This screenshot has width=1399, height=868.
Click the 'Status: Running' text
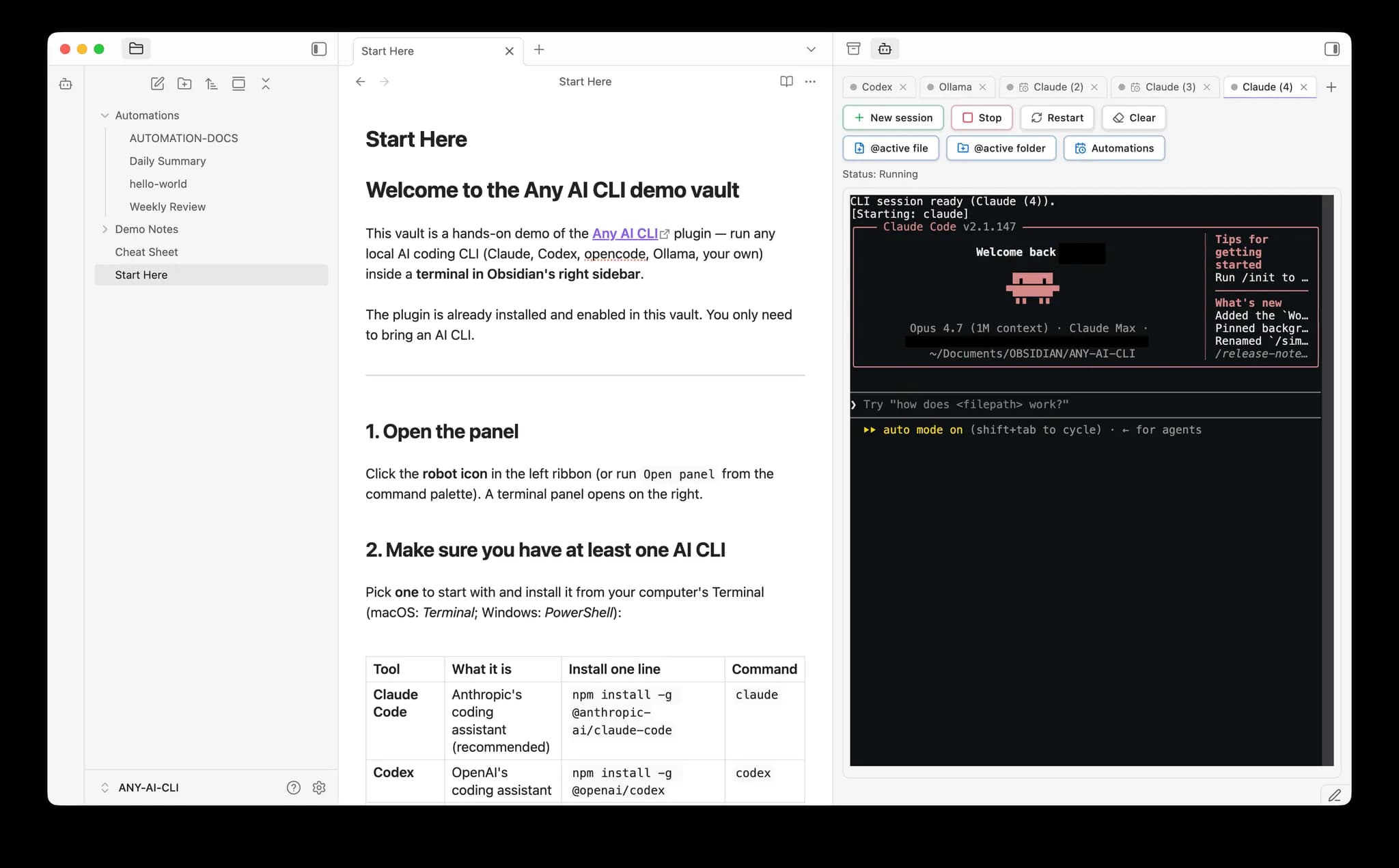(880, 174)
